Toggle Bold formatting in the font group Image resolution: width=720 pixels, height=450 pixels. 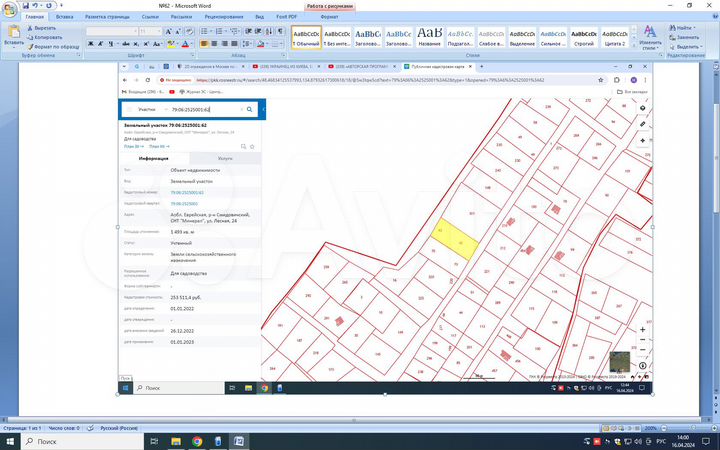[90, 44]
